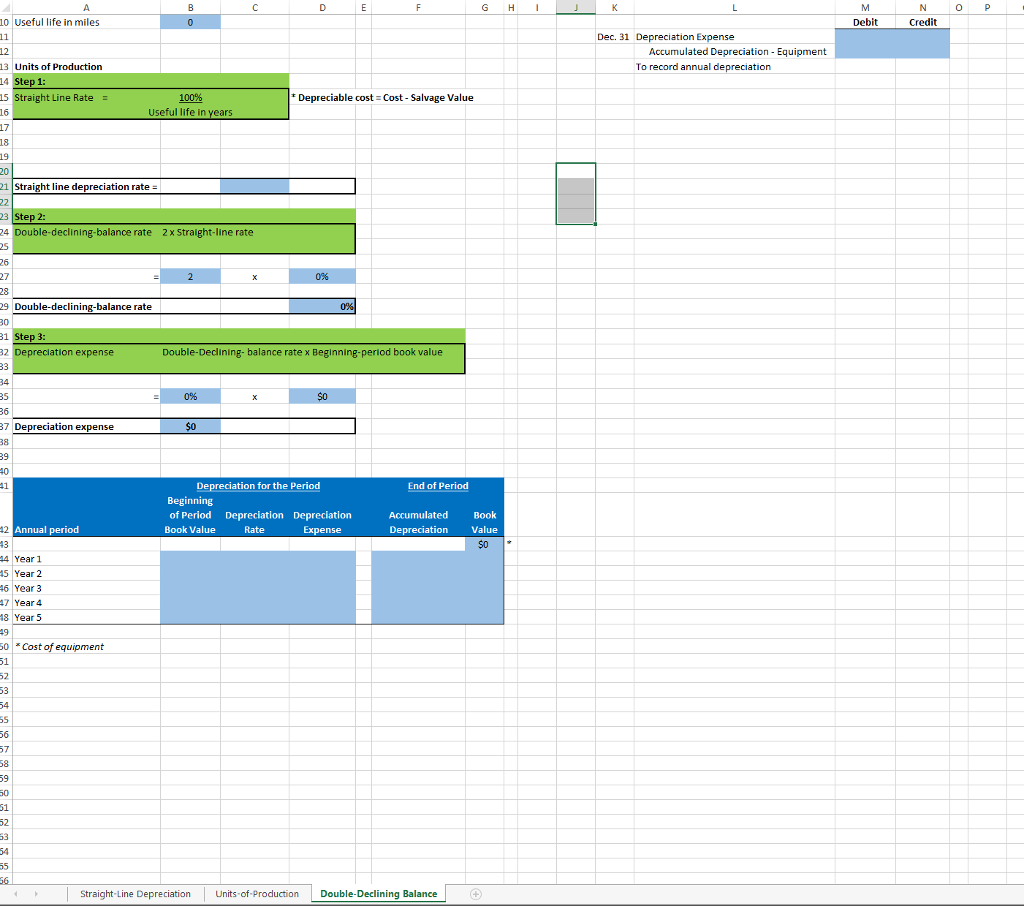Click the 0% cell in row 27
Viewport: 1024px width, 906px height.
point(323,276)
